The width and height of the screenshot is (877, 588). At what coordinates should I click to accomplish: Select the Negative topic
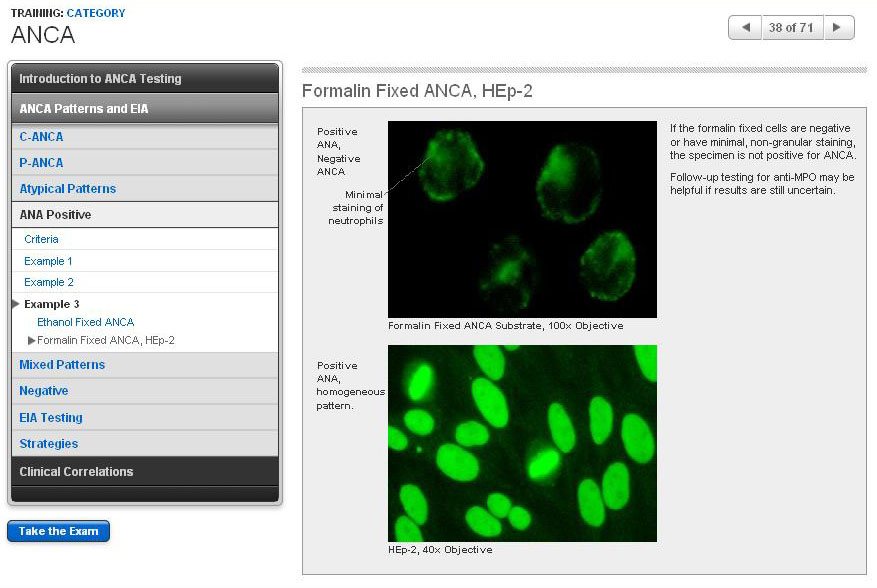pyautogui.click(x=43, y=391)
